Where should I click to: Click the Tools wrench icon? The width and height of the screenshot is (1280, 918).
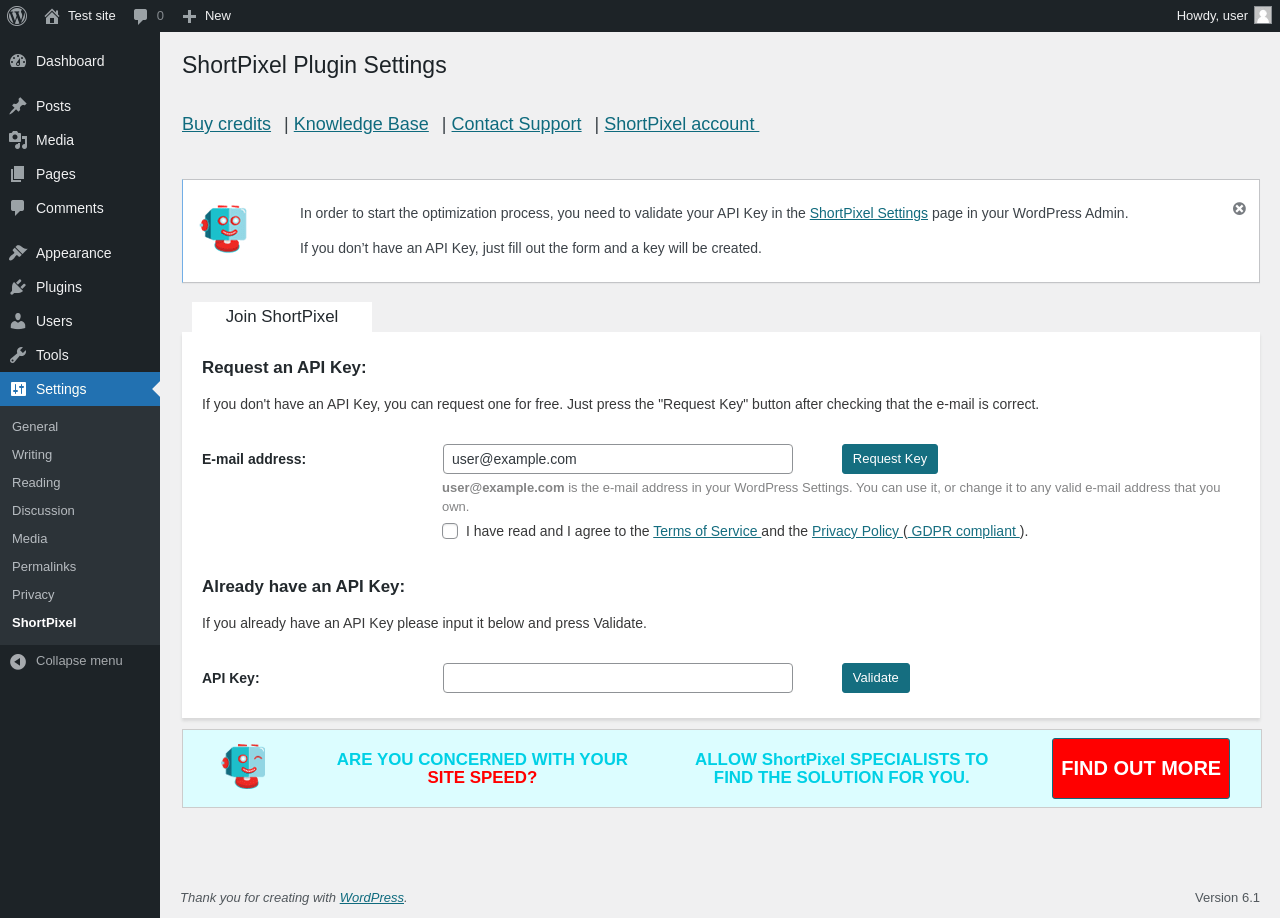tap(18, 355)
